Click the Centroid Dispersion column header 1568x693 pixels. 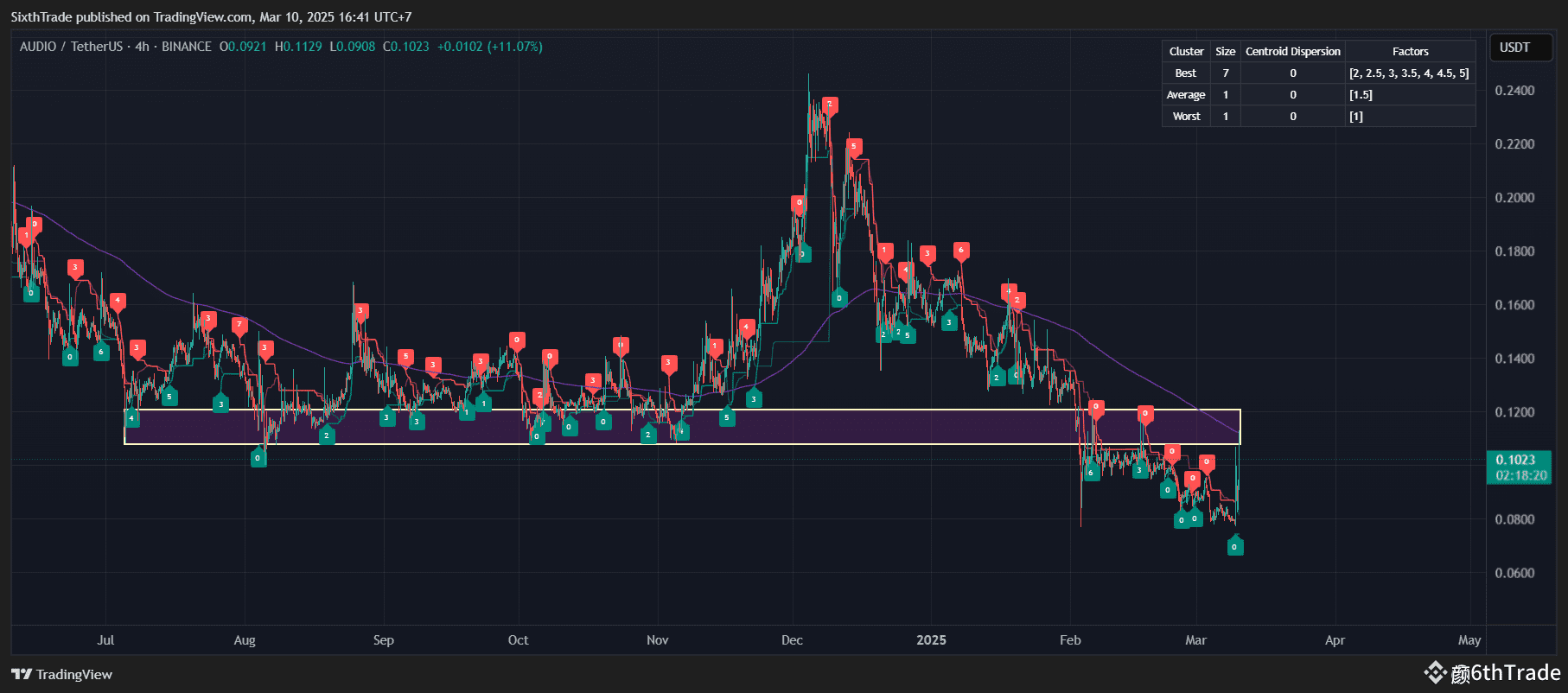point(1293,51)
